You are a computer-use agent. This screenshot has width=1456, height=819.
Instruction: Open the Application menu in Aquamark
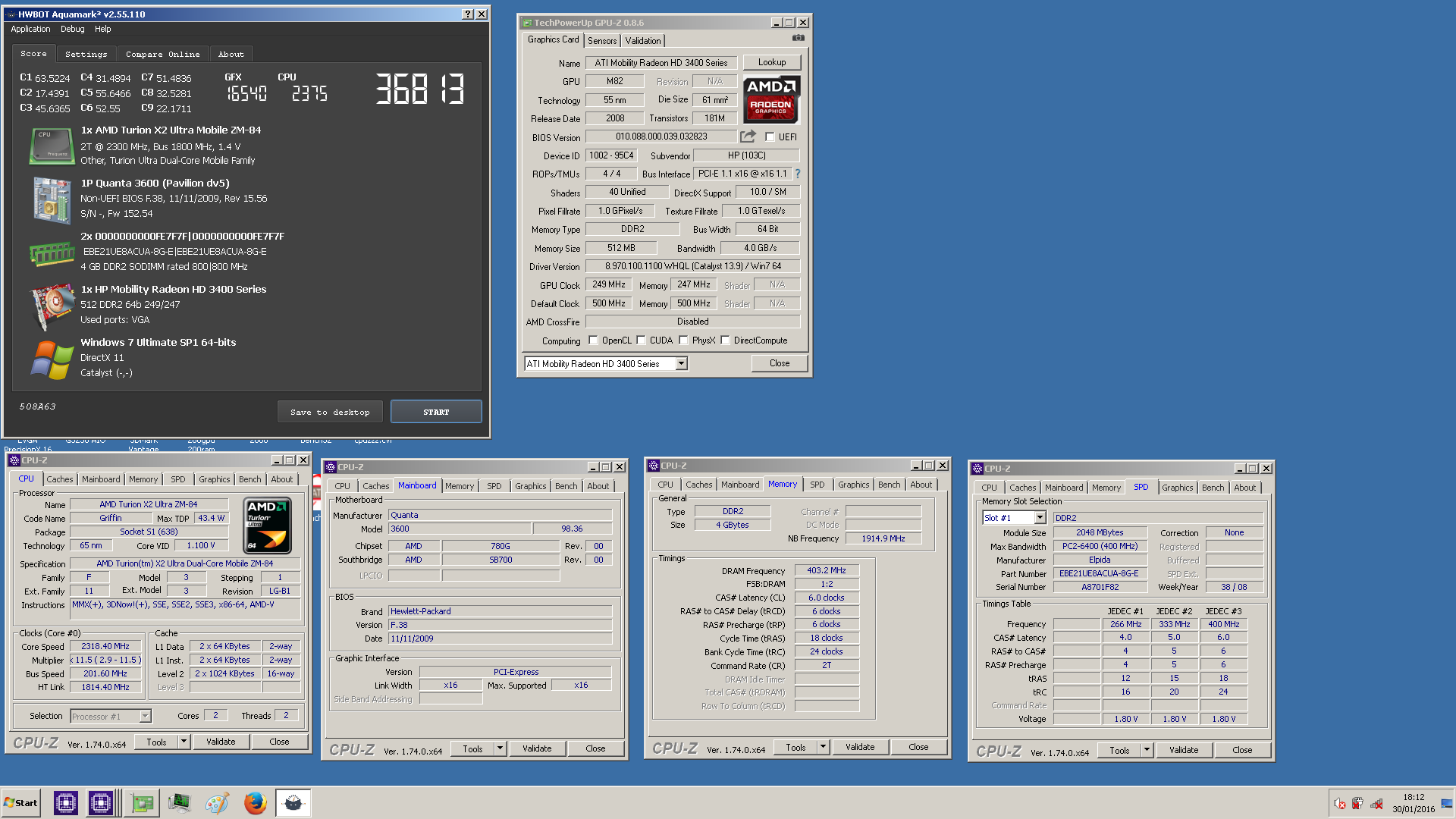click(30, 29)
